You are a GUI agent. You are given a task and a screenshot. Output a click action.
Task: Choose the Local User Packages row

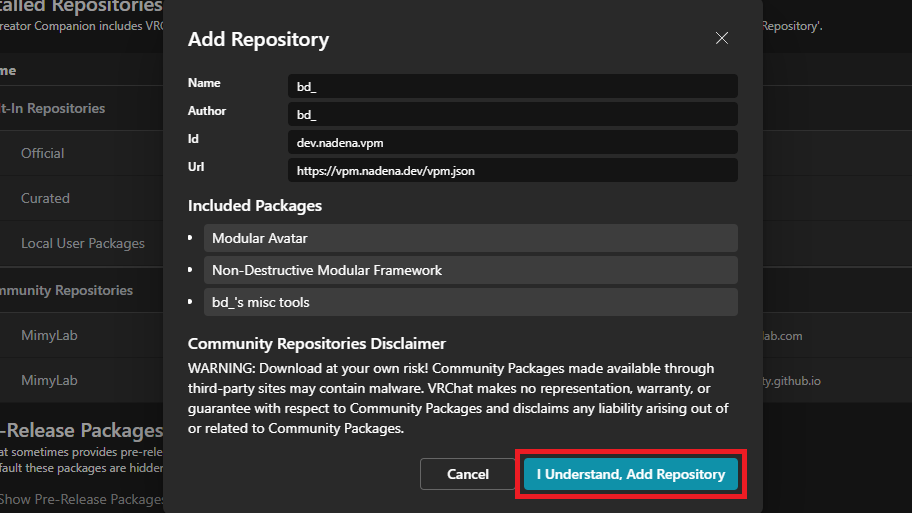(x=83, y=243)
